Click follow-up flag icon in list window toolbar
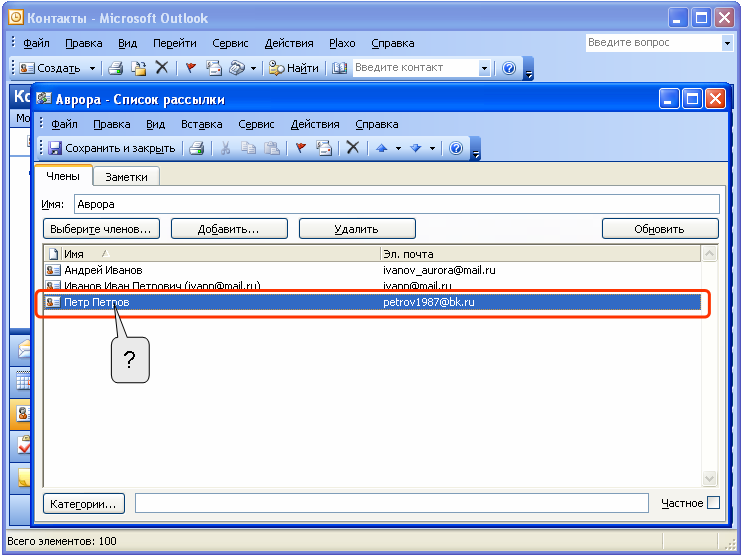Screen dimensions: 741x556 (301, 148)
